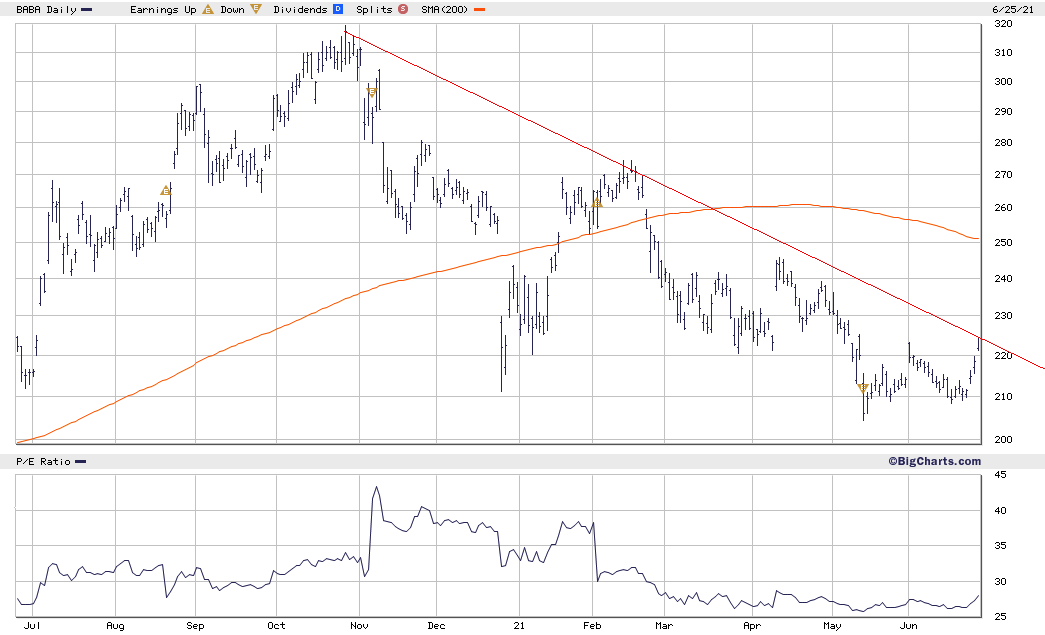Click the blue Dividends D legend icon

338,9
